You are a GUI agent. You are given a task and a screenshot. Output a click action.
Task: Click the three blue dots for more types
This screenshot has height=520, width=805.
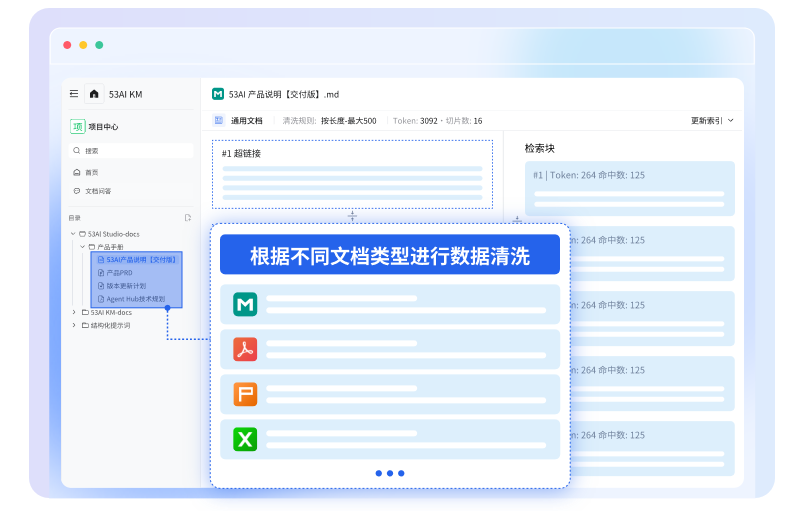pyautogui.click(x=390, y=473)
